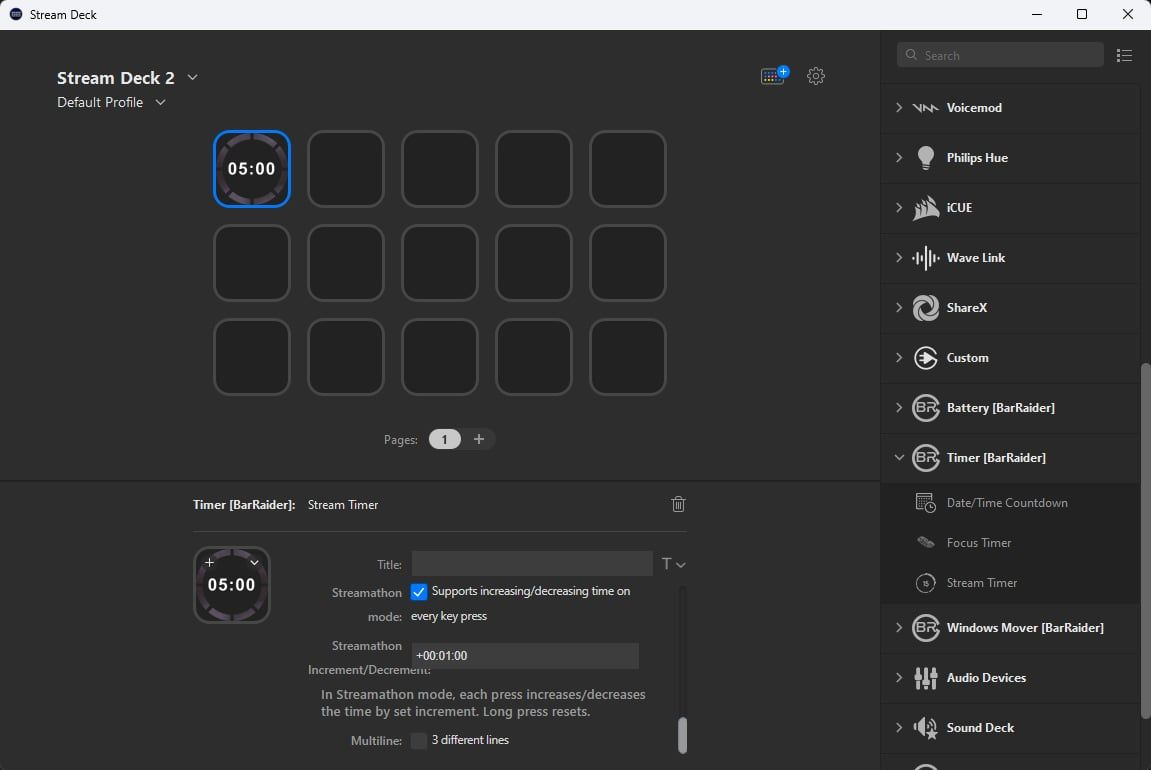Enable the Multiline 3 different lines checkbox
The height and width of the screenshot is (770, 1151).
(x=419, y=741)
